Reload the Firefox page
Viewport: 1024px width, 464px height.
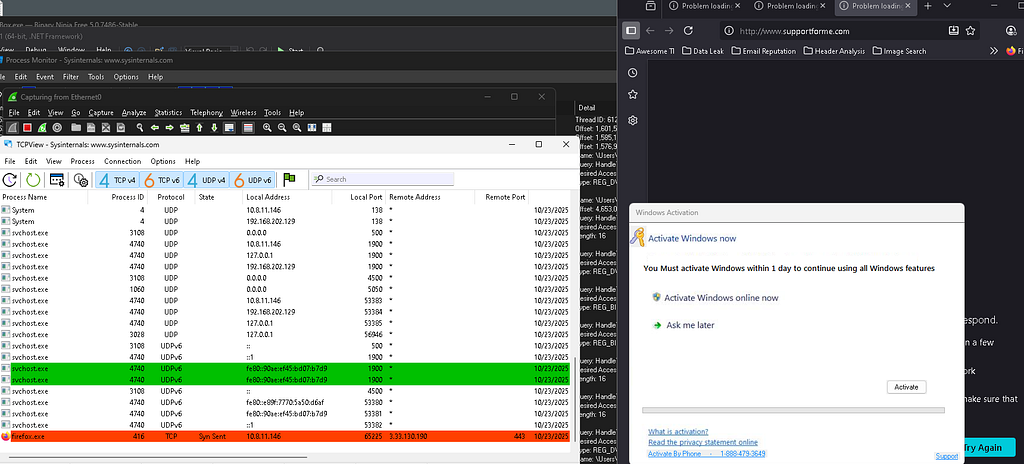(x=688, y=30)
